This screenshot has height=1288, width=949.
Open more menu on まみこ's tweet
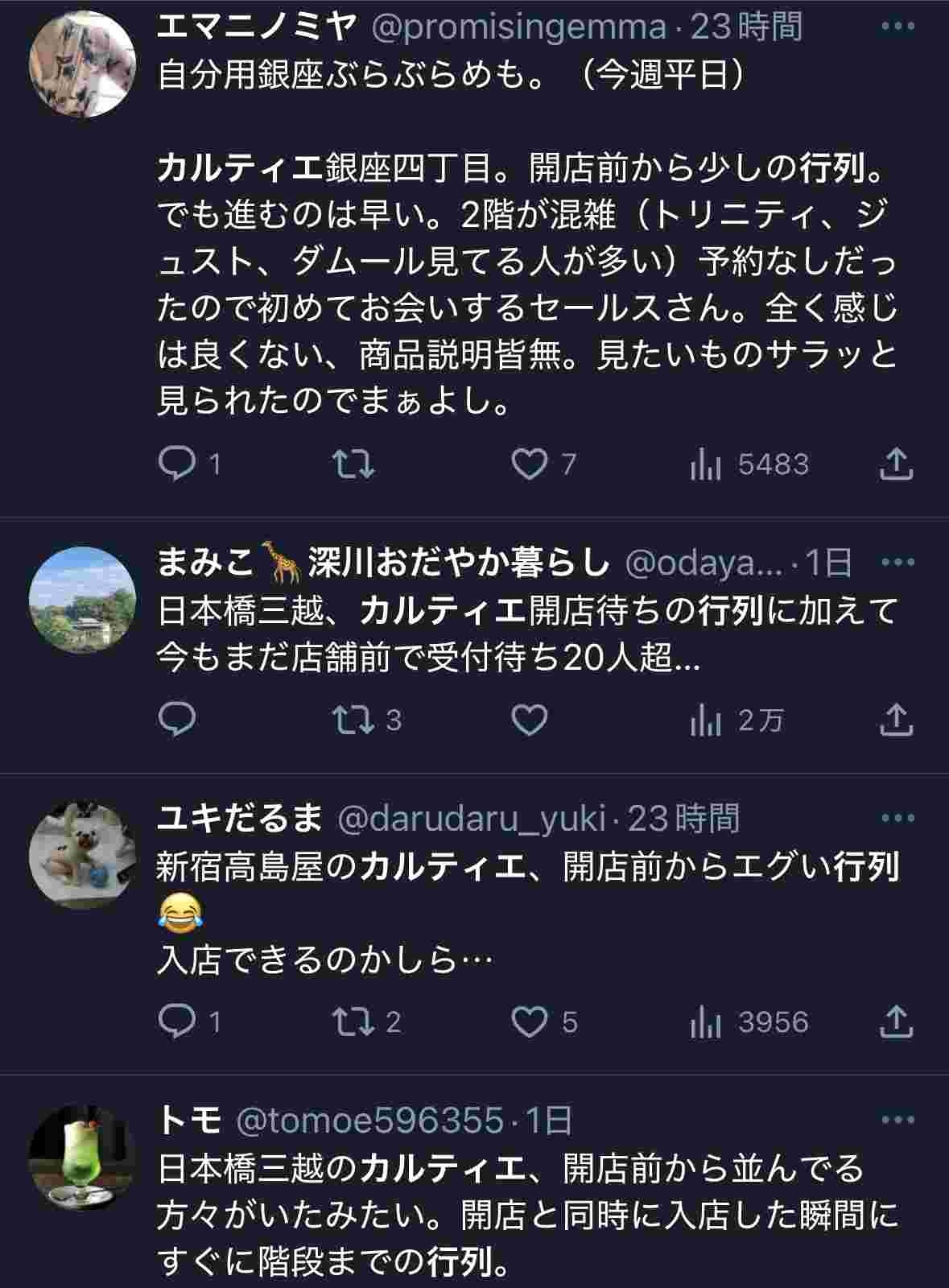(x=897, y=563)
